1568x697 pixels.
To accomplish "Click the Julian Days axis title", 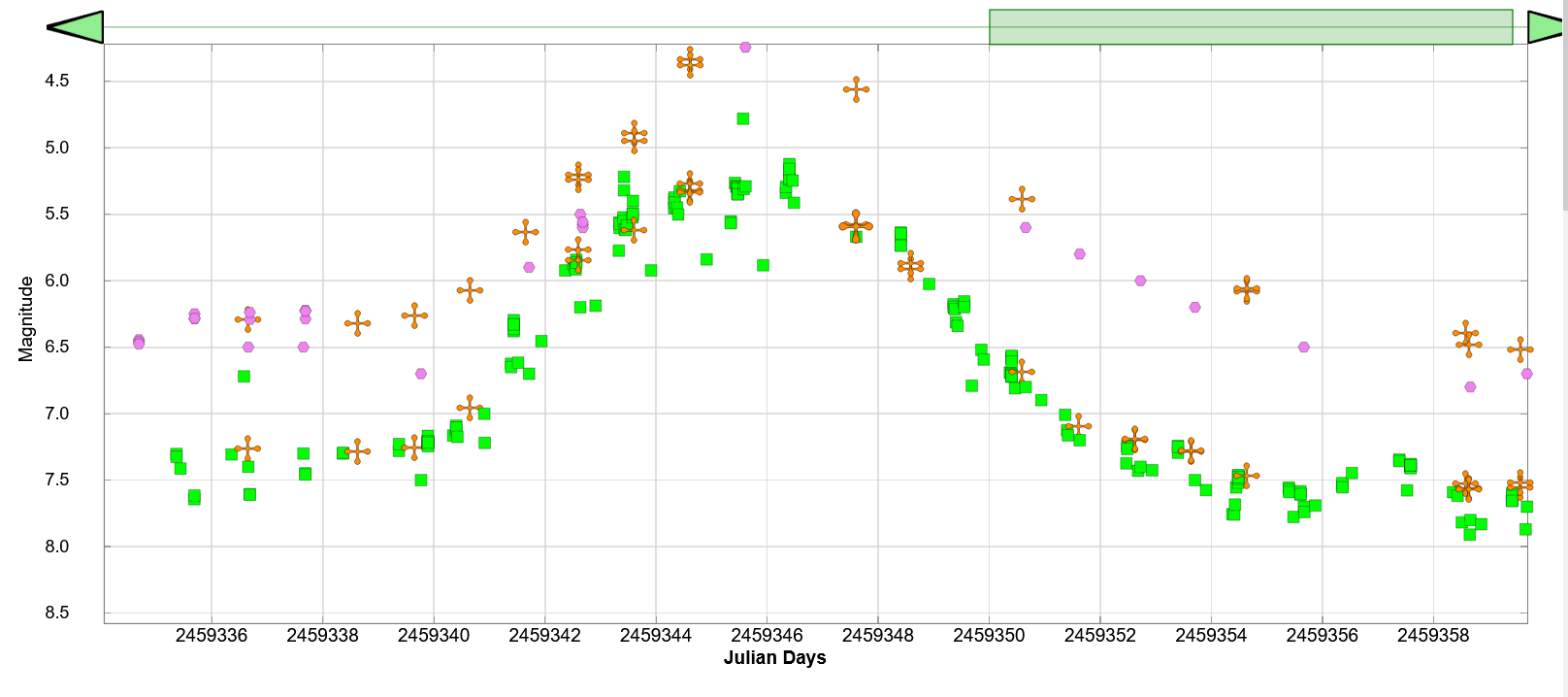I will (x=774, y=658).
